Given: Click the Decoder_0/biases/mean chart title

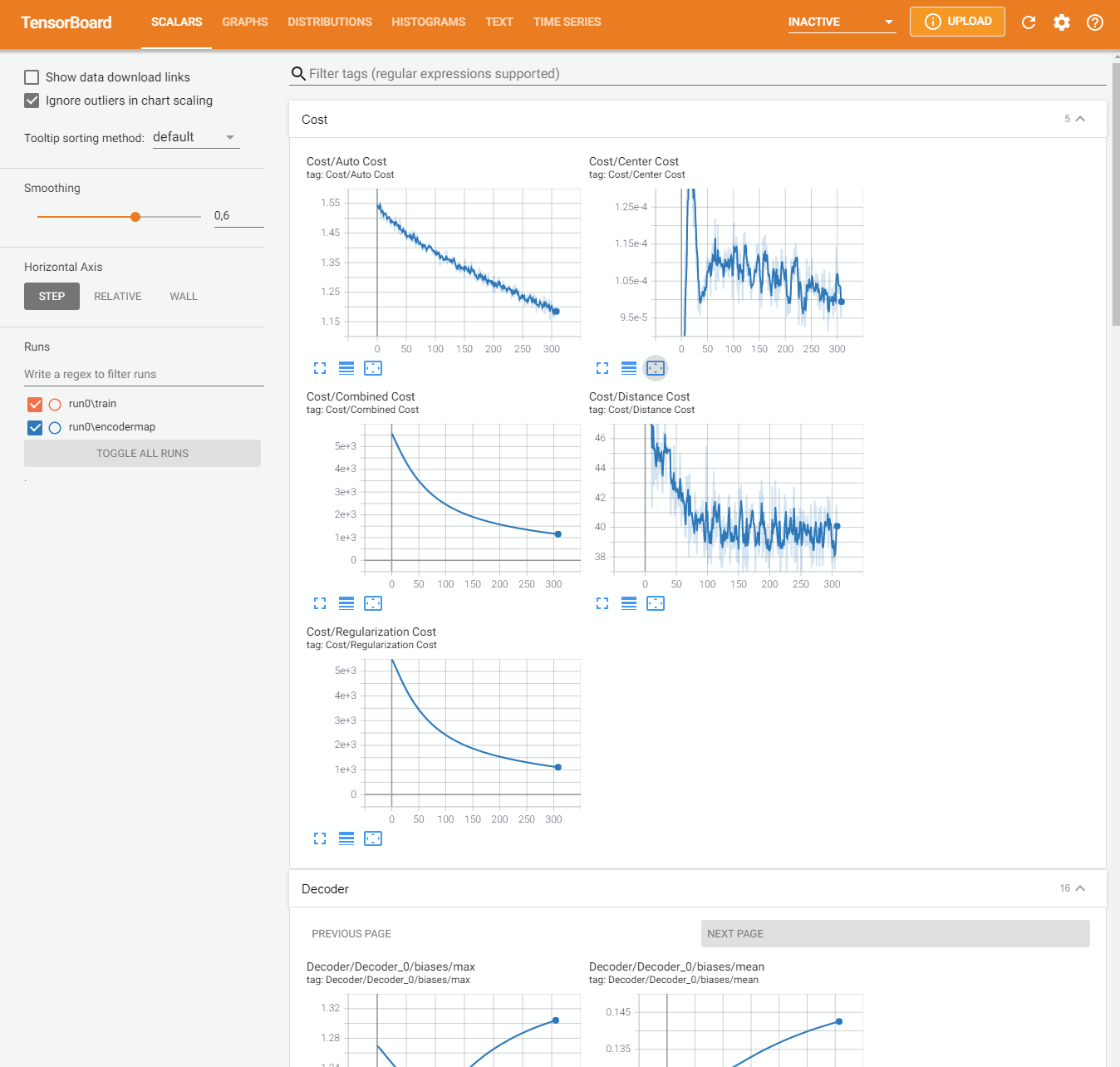Looking at the screenshot, I should pyautogui.click(x=676, y=967).
